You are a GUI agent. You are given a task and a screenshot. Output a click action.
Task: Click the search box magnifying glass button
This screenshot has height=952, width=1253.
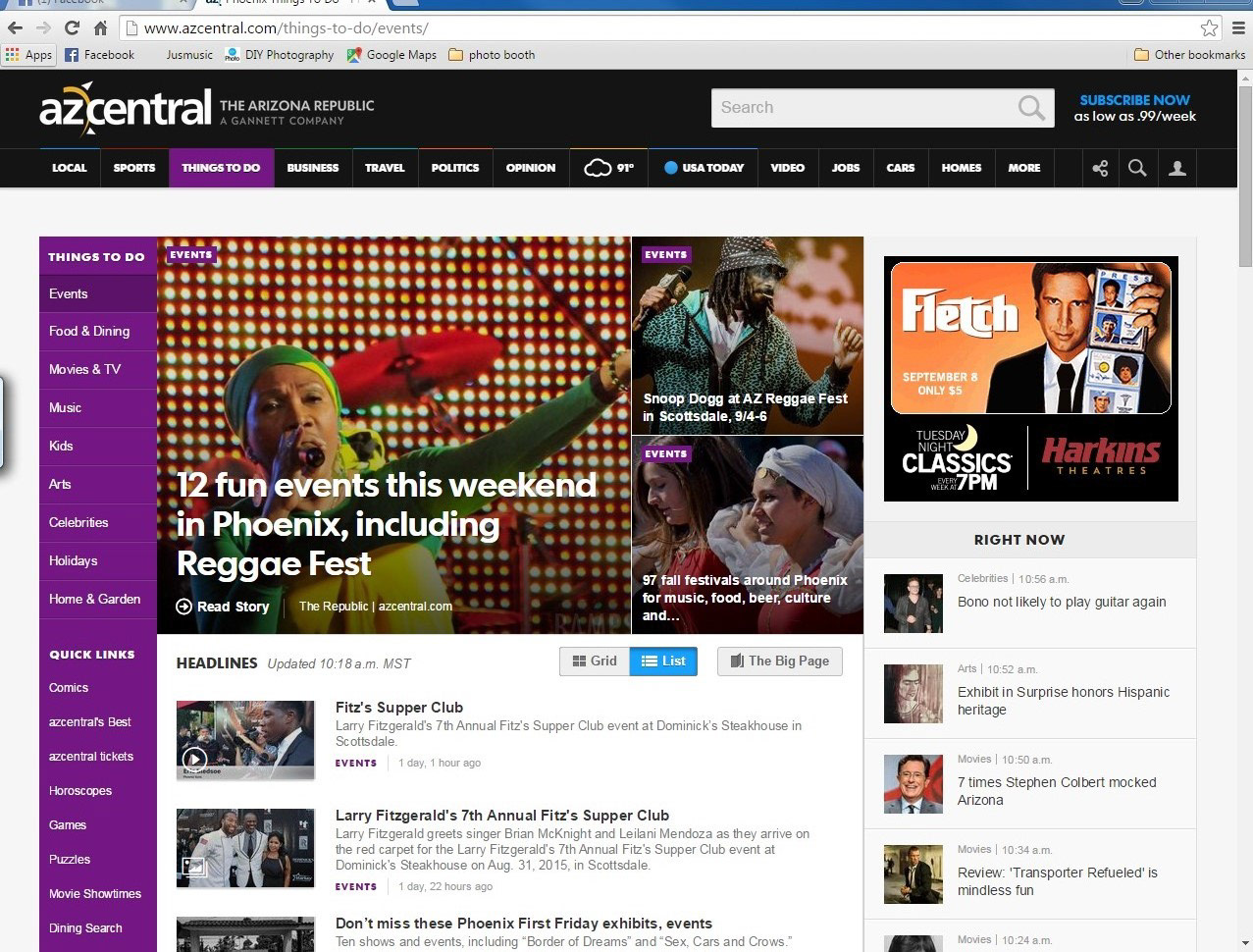1031,108
